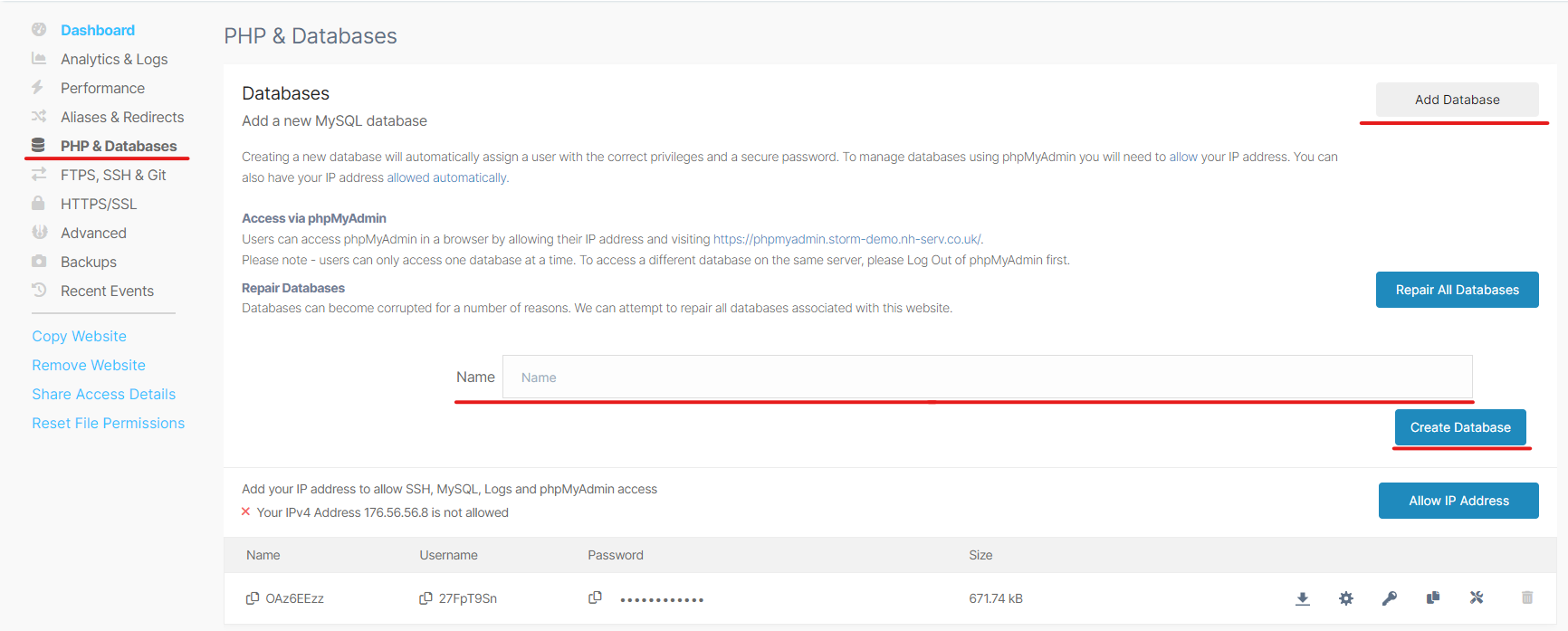Click the Allow IP Address button

[1458, 501]
